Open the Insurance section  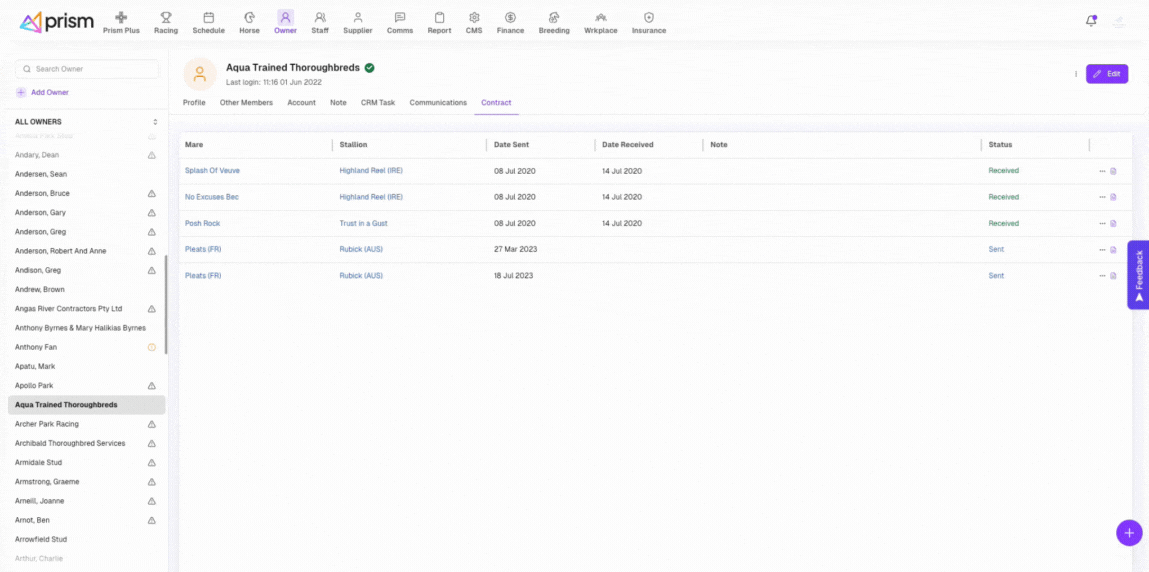649,22
